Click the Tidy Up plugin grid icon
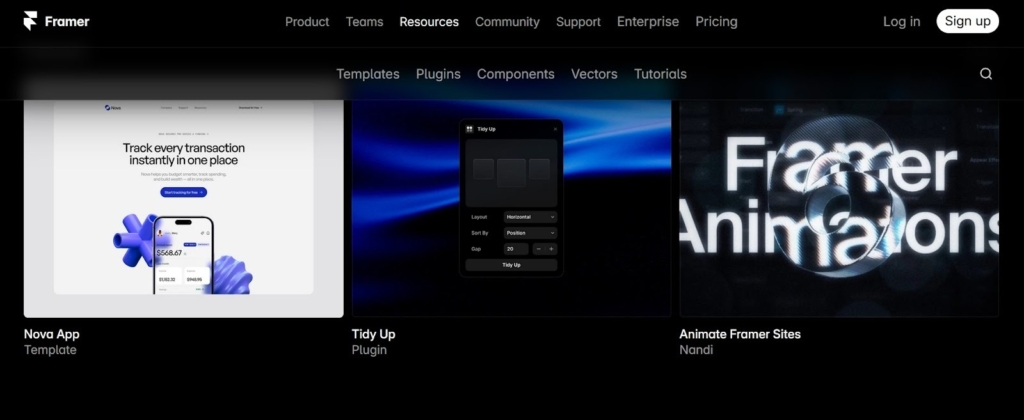This screenshot has width=1024, height=420. 470,129
